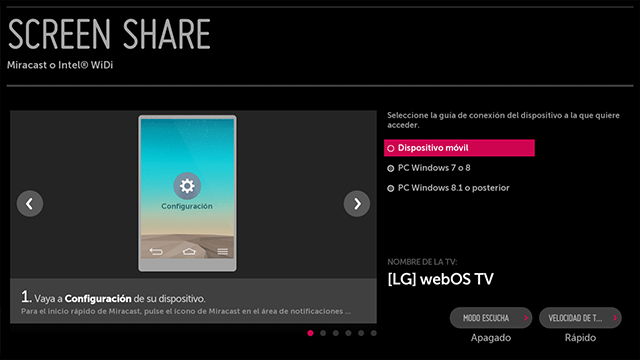Click the arrow on Velocidad de T... button
Image resolution: width=640 pixels, height=360 pixels.
[615, 318]
